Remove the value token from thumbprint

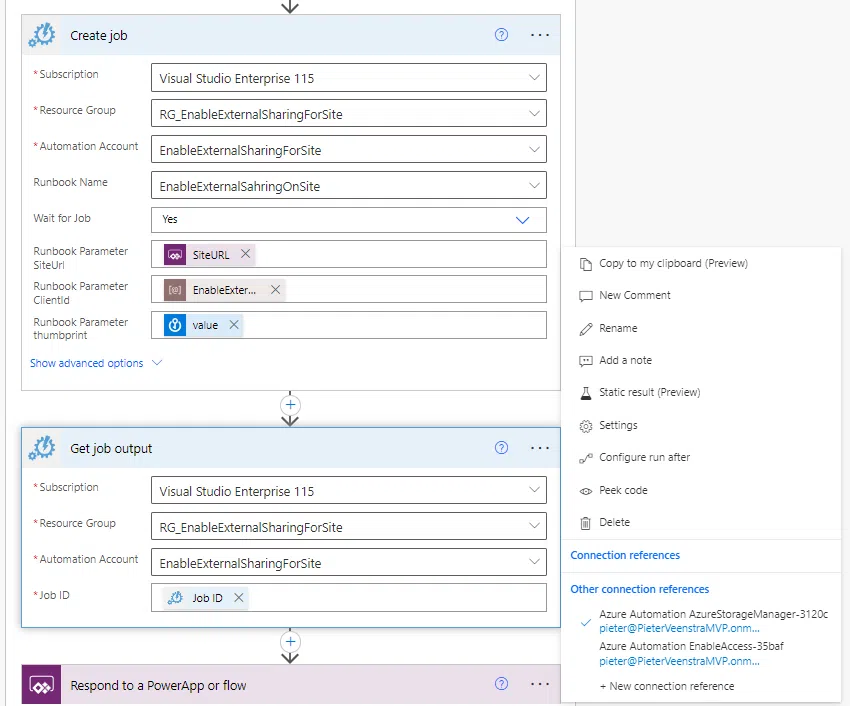[x=234, y=325]
